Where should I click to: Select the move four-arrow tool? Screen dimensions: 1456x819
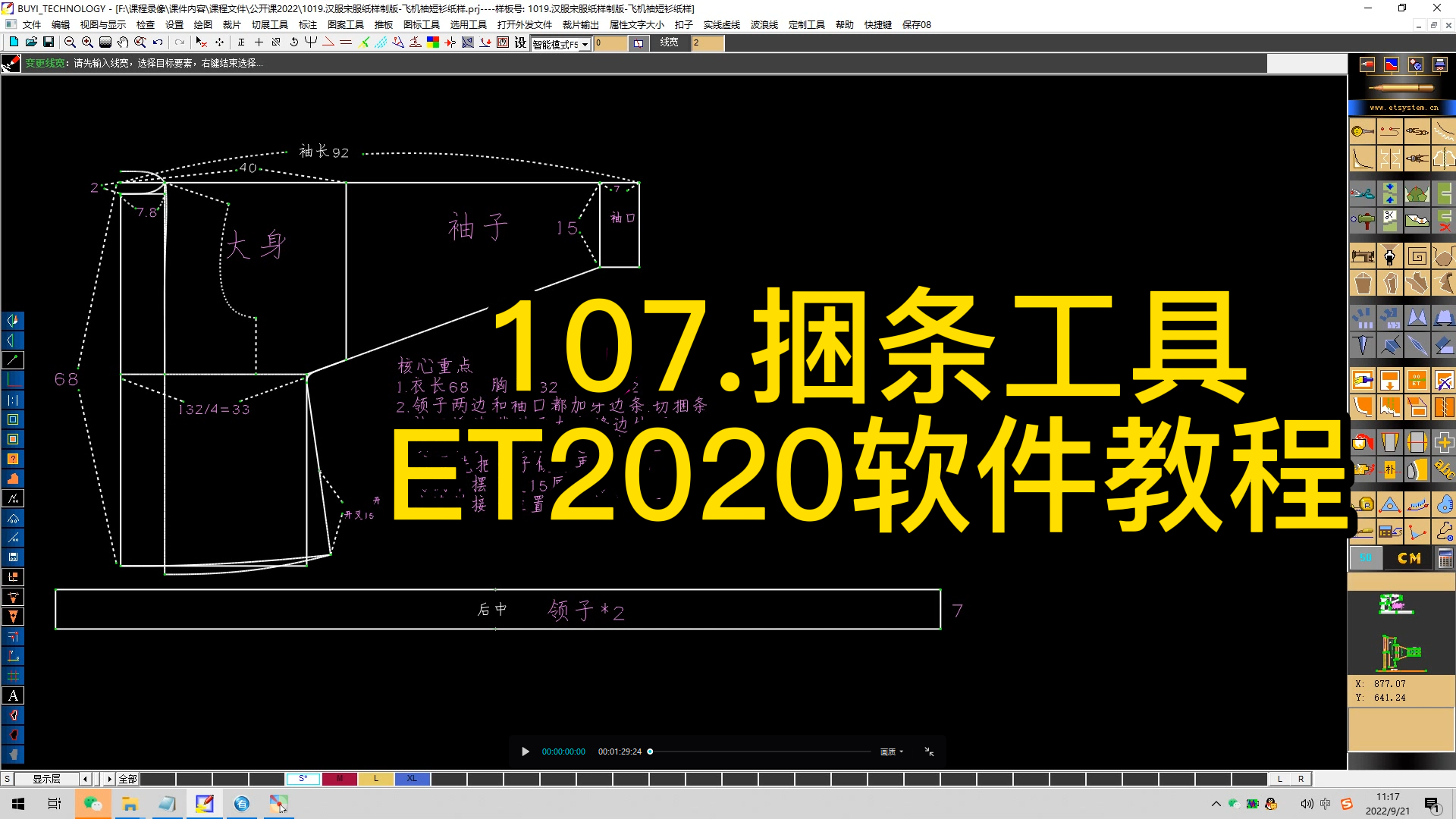pos(220,42)
